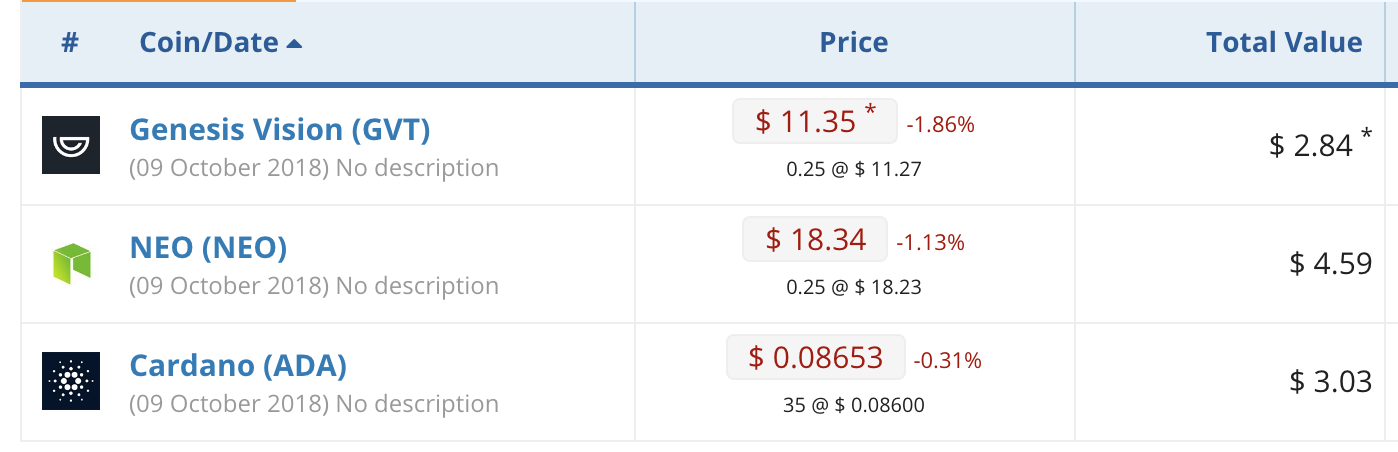
Task: Sort table by Total Value header
Action: [1283, 43]
